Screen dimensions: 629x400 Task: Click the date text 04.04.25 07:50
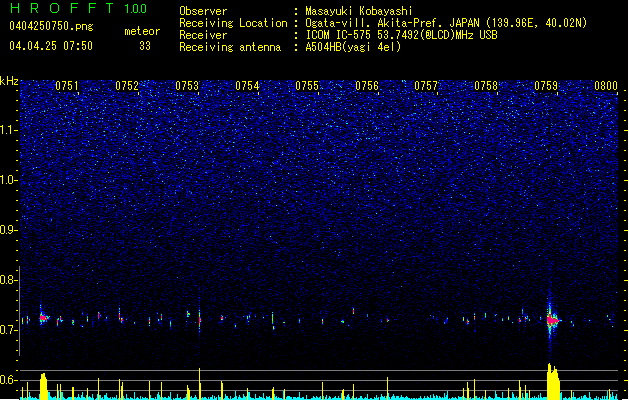tap(51, 46)
